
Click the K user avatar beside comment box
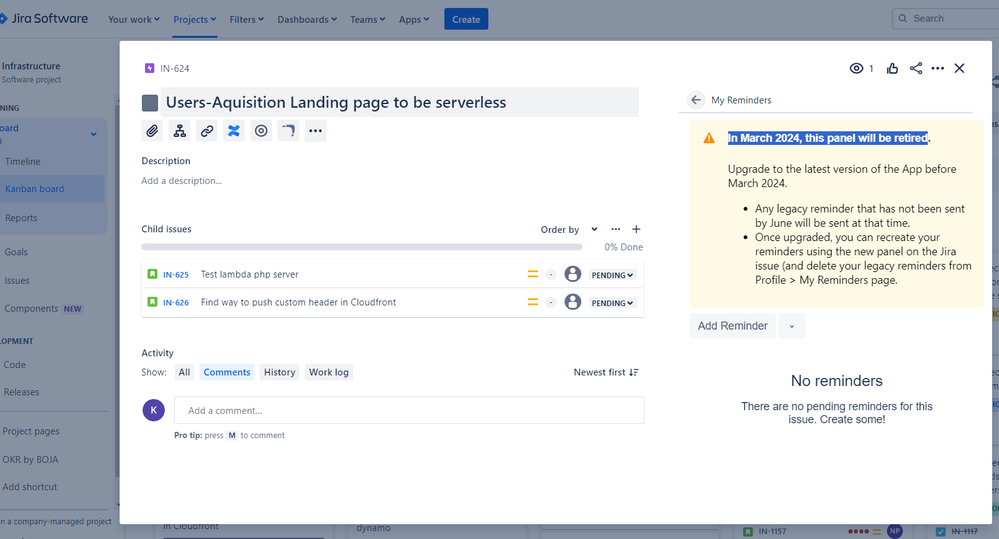click(154, 410)
